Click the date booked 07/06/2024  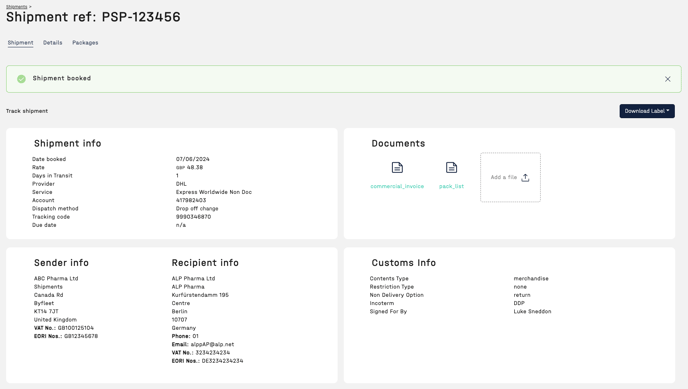tap(193, 159)
